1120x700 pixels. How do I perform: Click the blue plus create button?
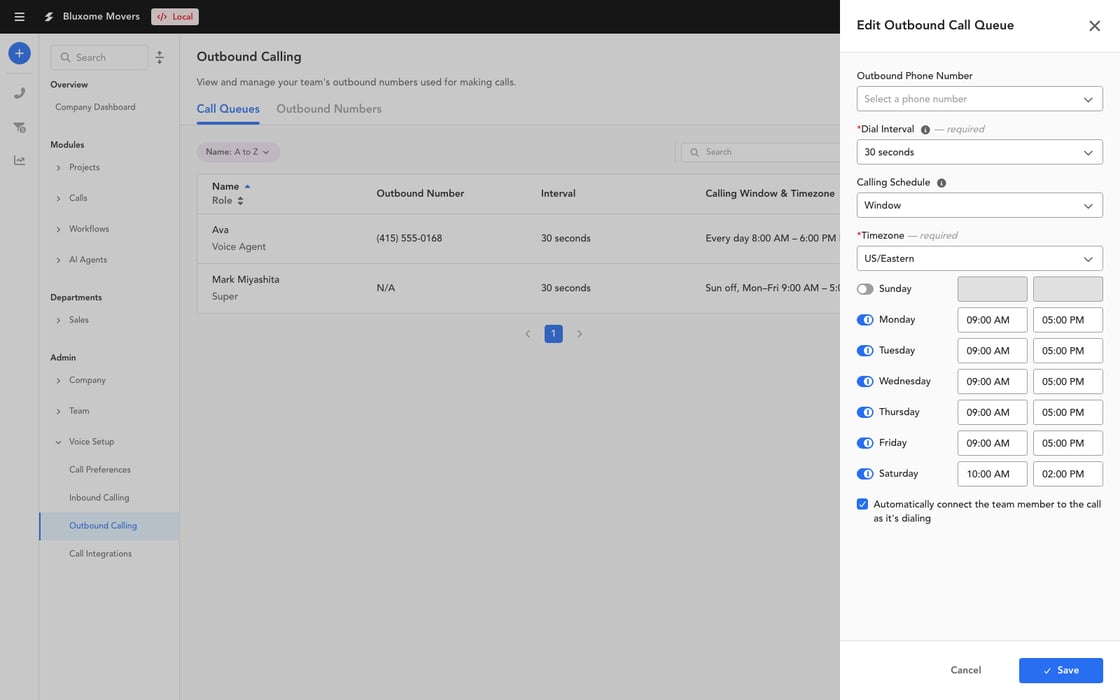coord(19,54)
